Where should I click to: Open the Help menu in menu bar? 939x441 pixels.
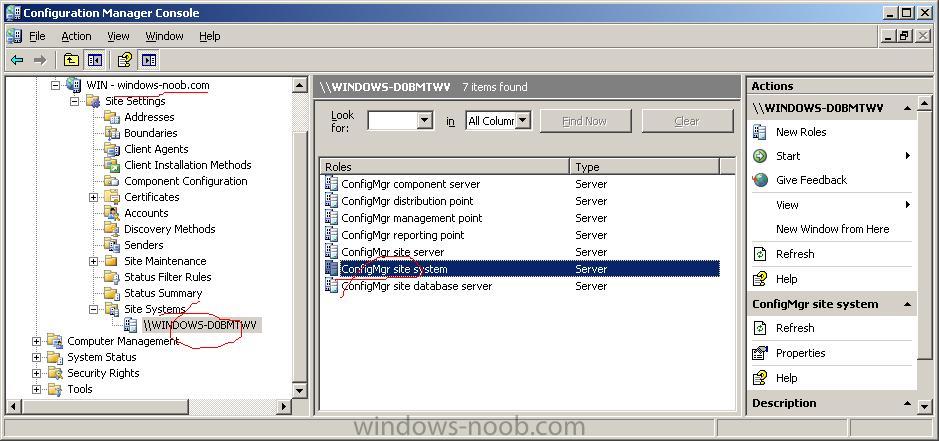tap(210, 37)
